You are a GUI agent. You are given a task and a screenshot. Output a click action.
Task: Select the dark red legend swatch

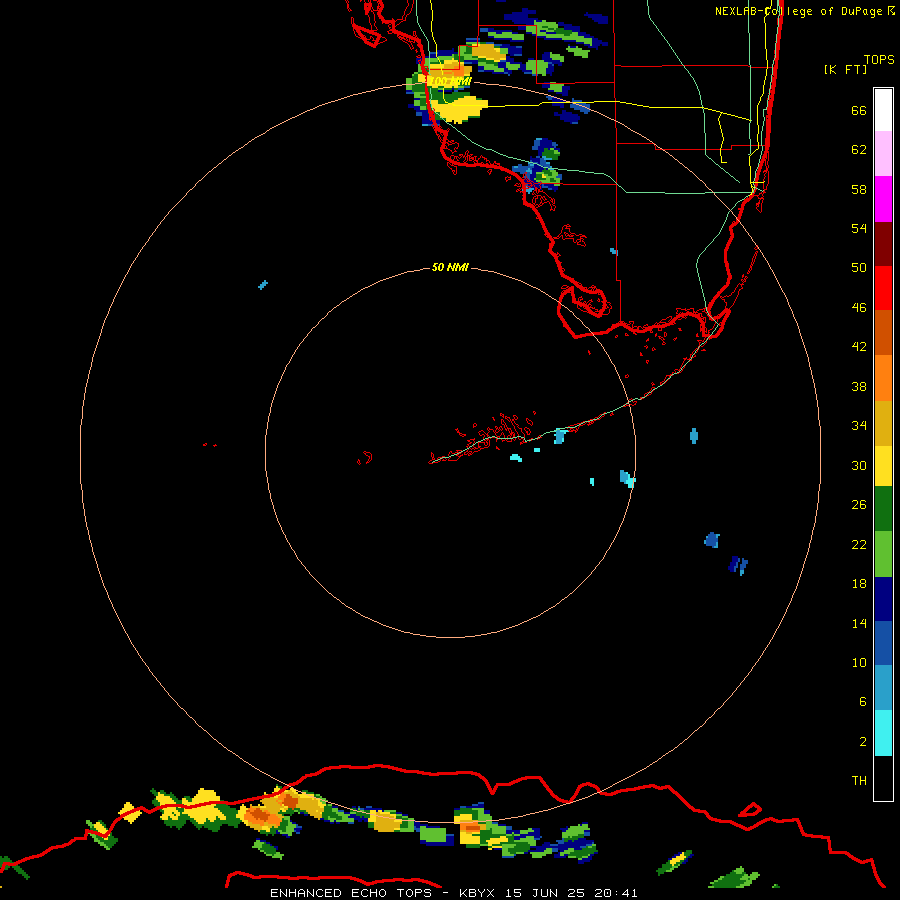pos(883,243)
